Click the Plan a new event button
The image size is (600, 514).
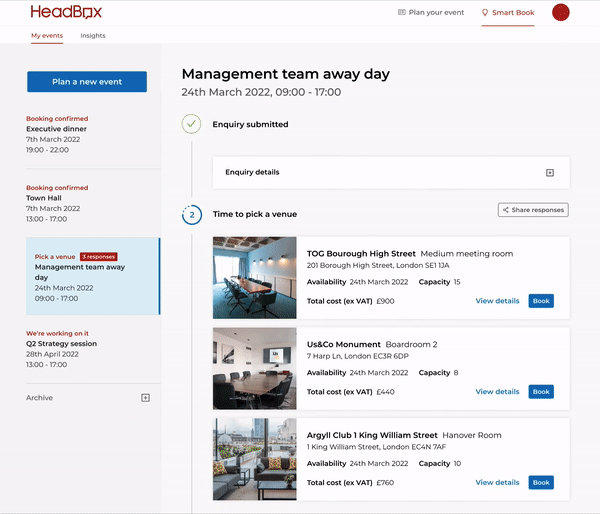(87, 82)
